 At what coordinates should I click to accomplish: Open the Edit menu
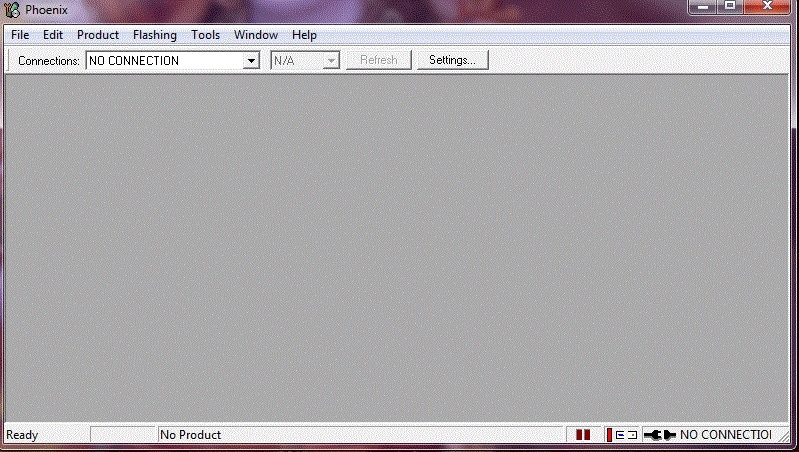point(52,35)
